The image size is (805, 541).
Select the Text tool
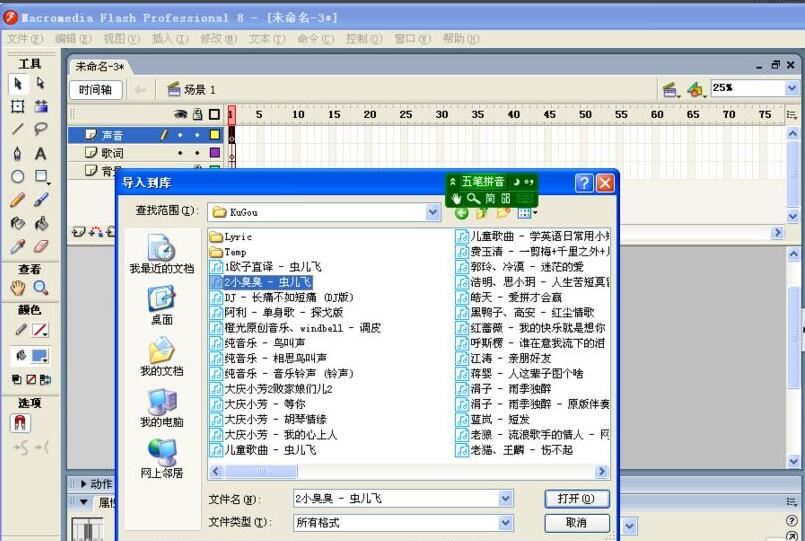(41, 153)
